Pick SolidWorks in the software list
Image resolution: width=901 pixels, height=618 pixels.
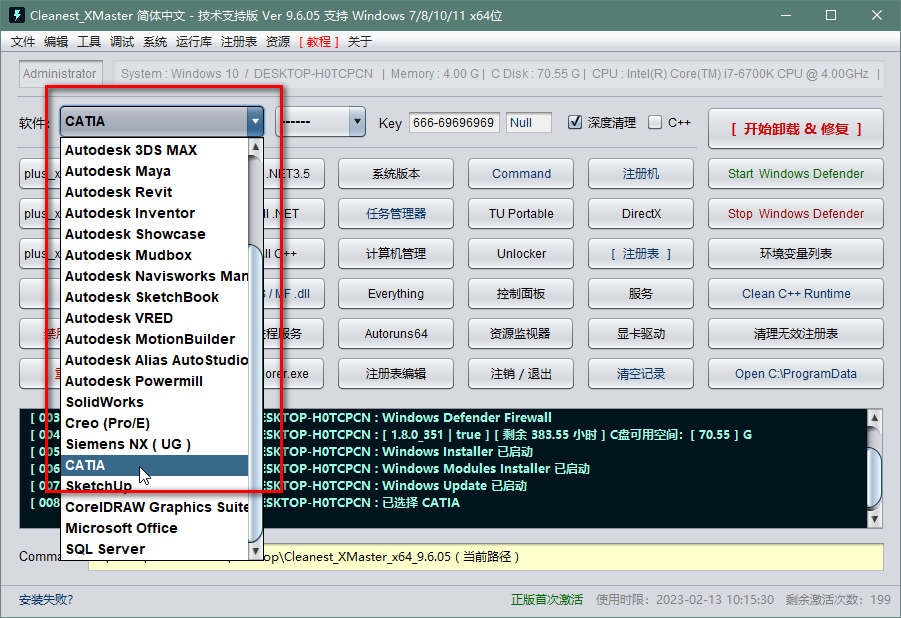tap(155, 402)
